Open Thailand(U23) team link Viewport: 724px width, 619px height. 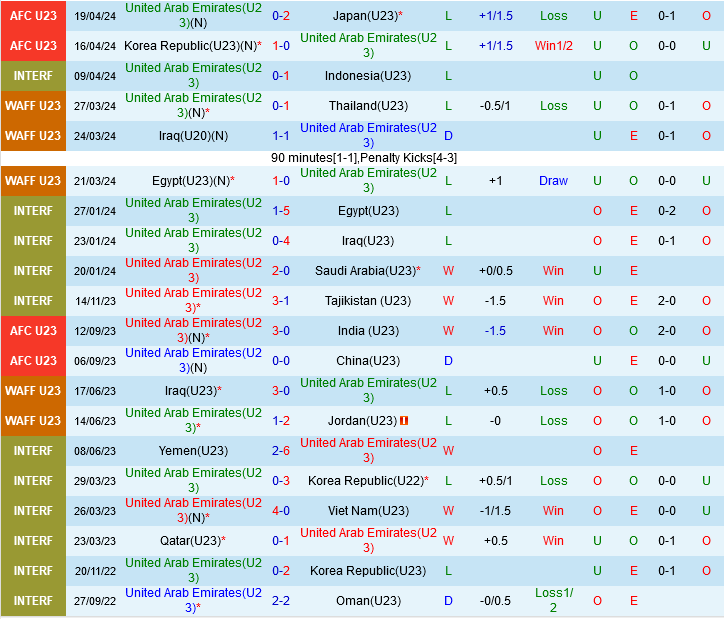point(368,106)
